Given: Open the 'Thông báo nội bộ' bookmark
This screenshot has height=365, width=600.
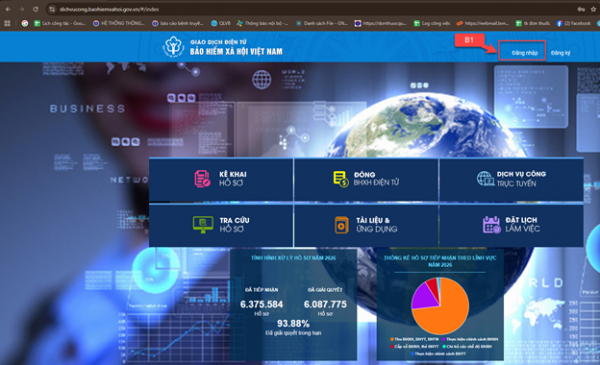Looking at the screenshot, I should [x=262, y=23].
